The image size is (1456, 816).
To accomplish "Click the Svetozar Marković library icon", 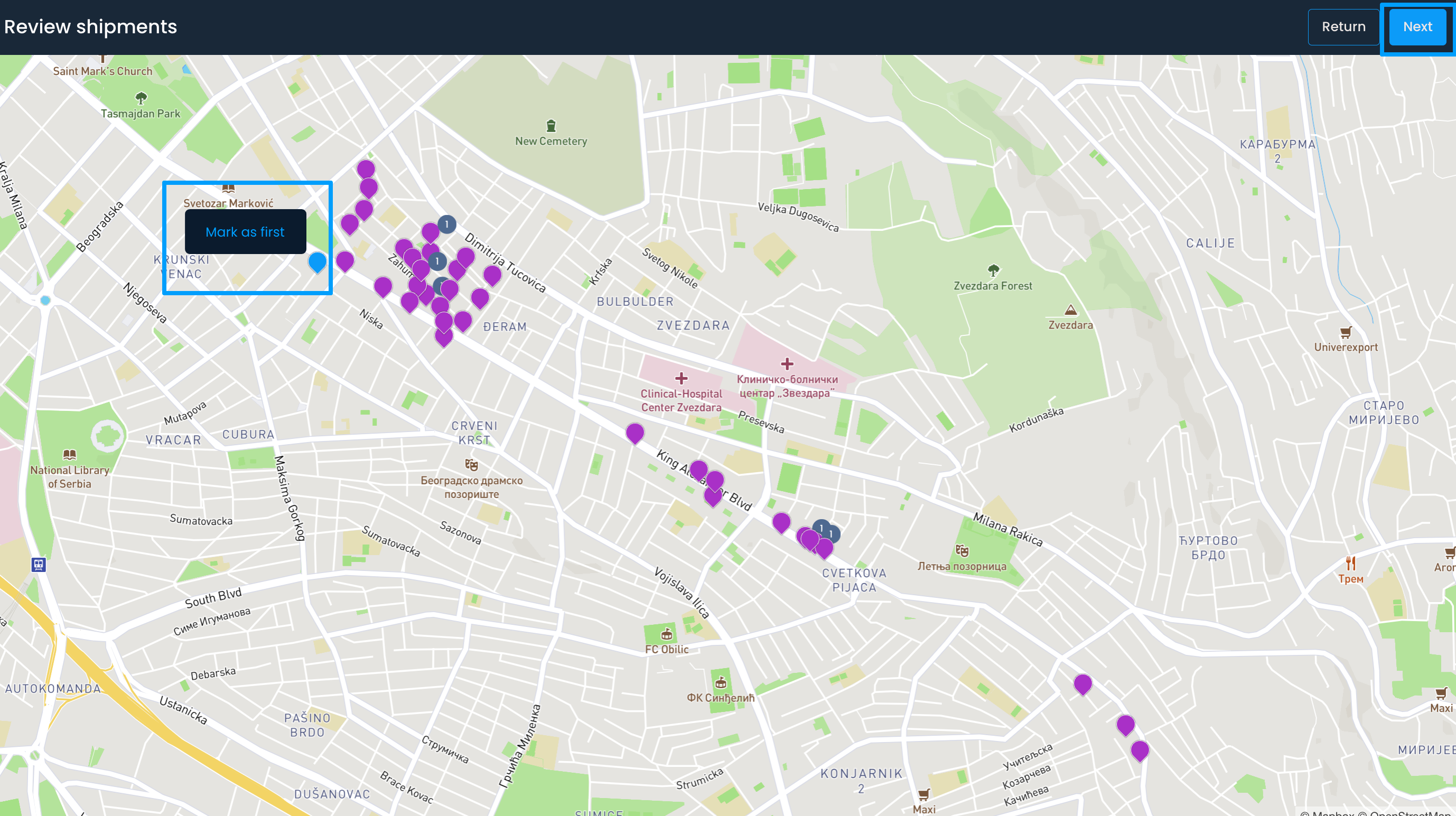I will point(228,189).
